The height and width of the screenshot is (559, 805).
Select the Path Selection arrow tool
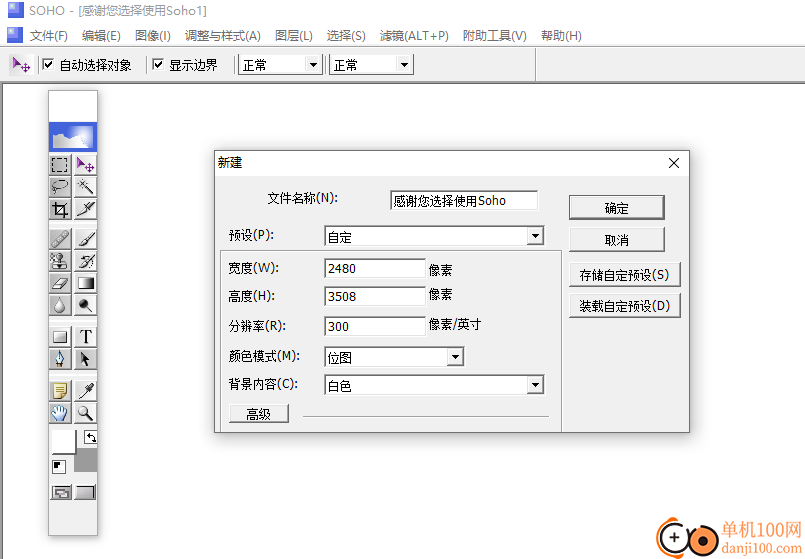[x=85, y=359]
